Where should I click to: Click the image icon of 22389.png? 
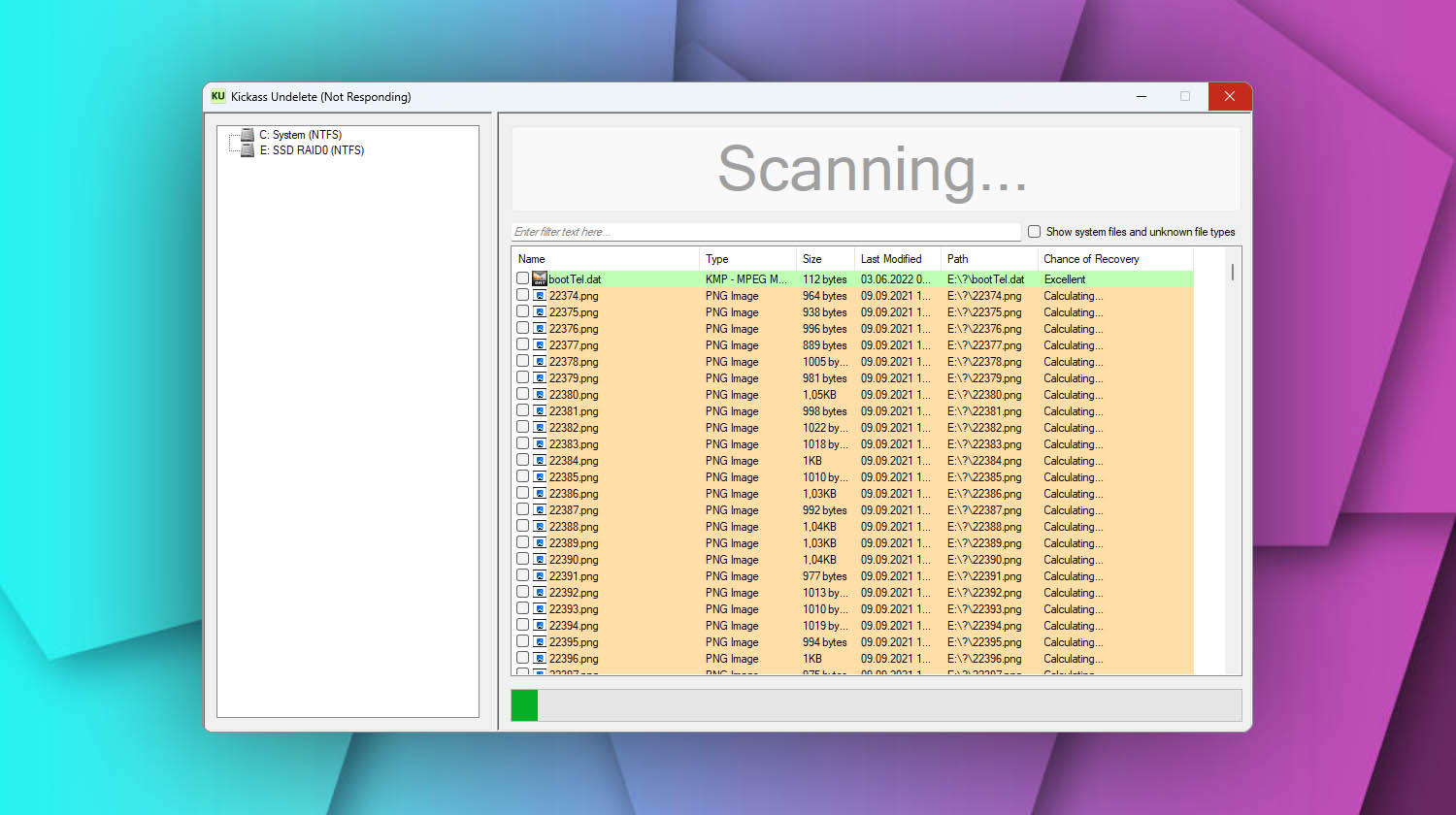tap(540, 542)
